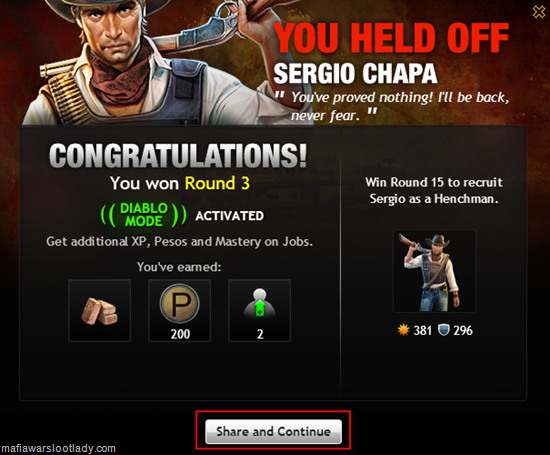The width and height of the screenshot is (550, 455).
Task: Click the Share and Continue button
Action: click(x=273, y=431)
